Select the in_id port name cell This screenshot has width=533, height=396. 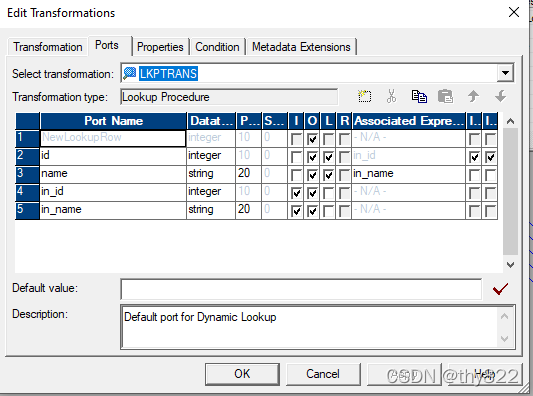click(113, 192)
